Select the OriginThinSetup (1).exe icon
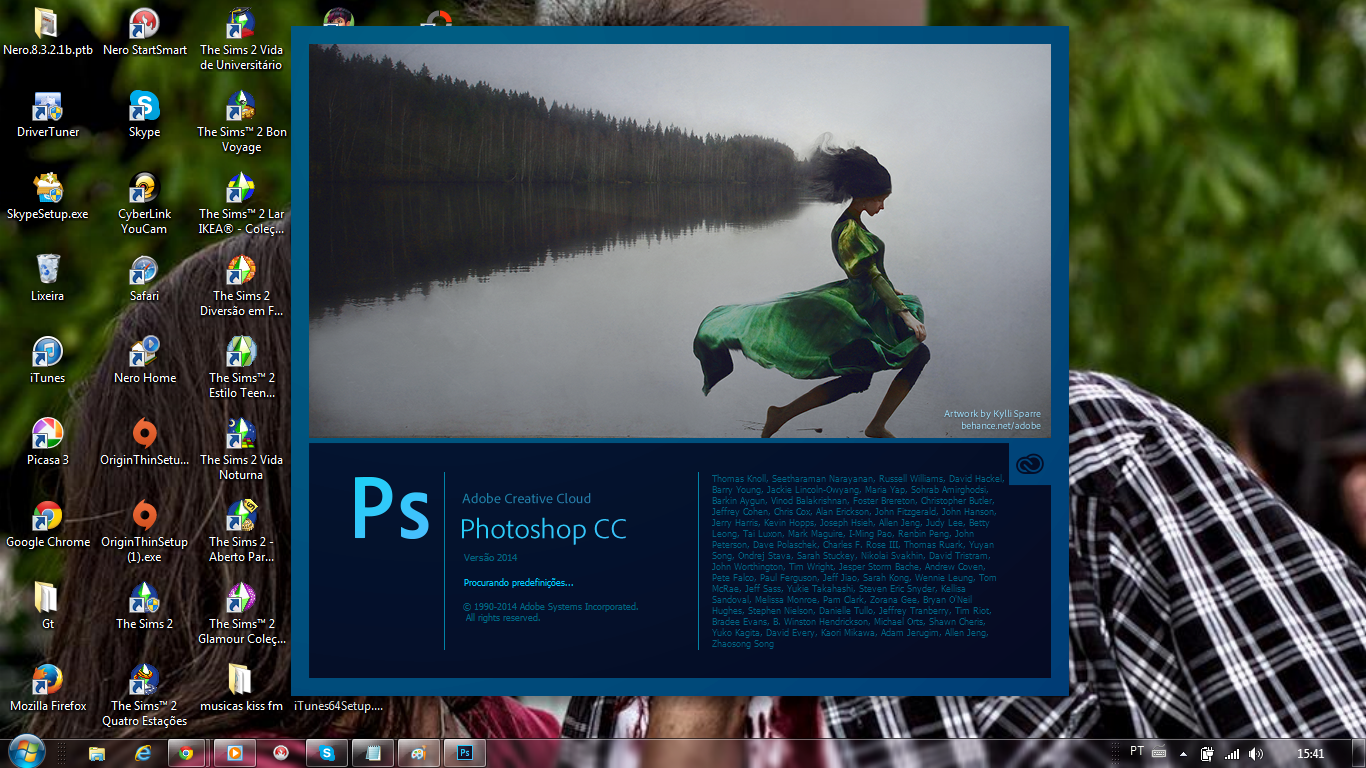1366x768 pixels. [144, 530]
